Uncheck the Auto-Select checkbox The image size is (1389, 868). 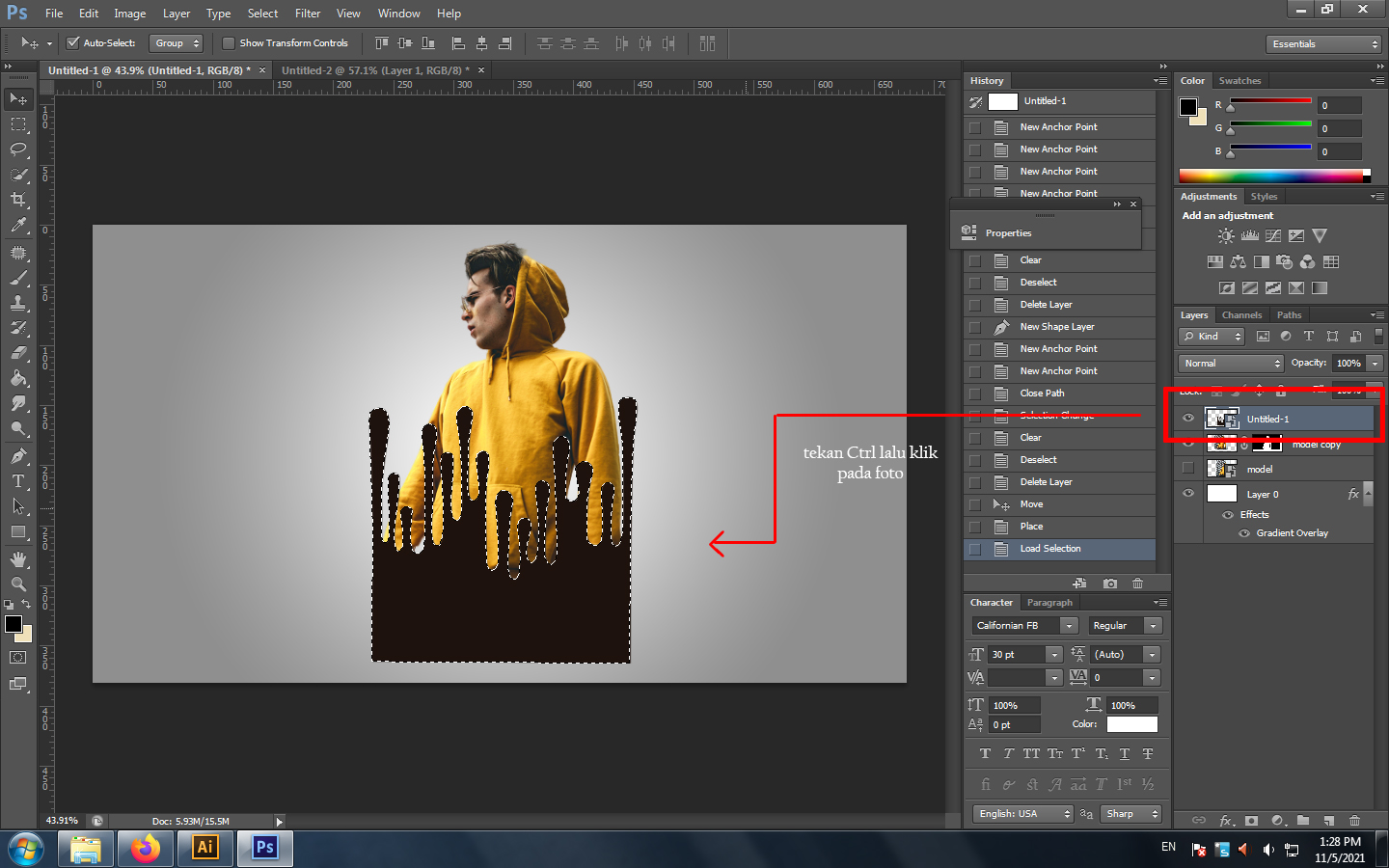pos(72,43)
